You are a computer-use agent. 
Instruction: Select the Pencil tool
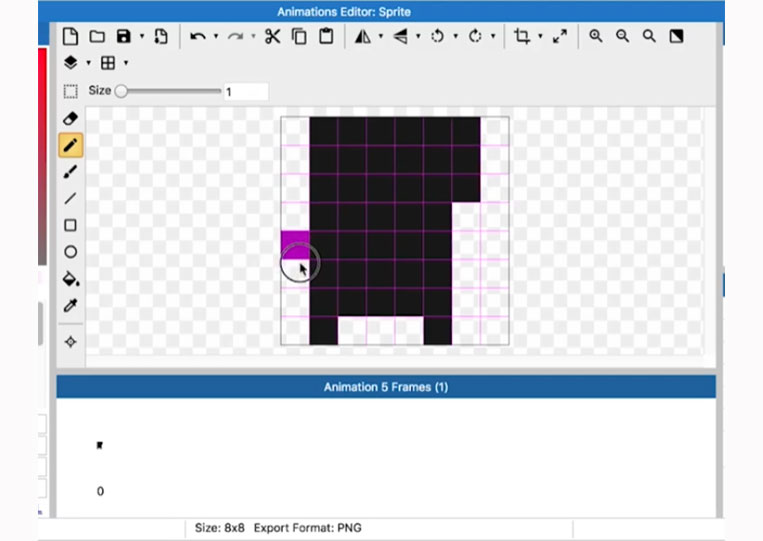(71, 145)
